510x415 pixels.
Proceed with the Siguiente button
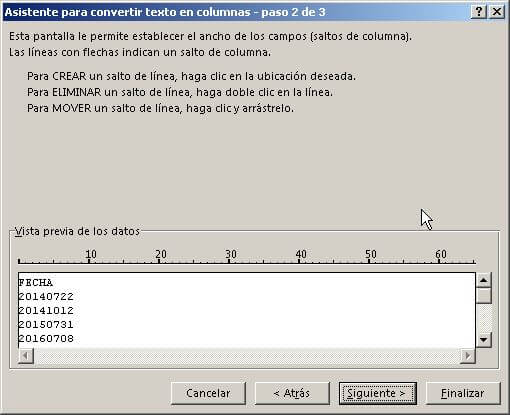(x=378, y=393)
